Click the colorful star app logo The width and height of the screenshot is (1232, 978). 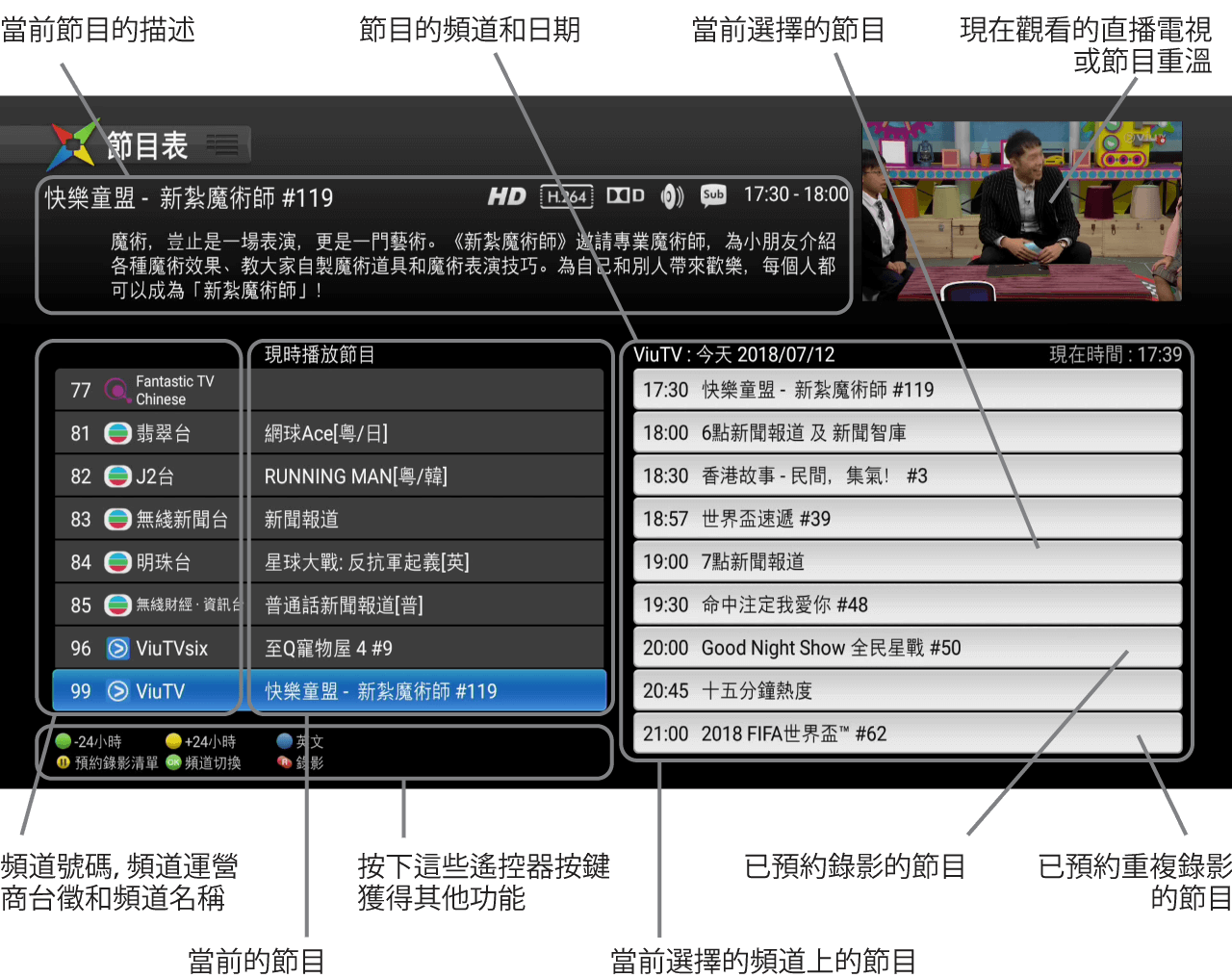click(73, 145)
